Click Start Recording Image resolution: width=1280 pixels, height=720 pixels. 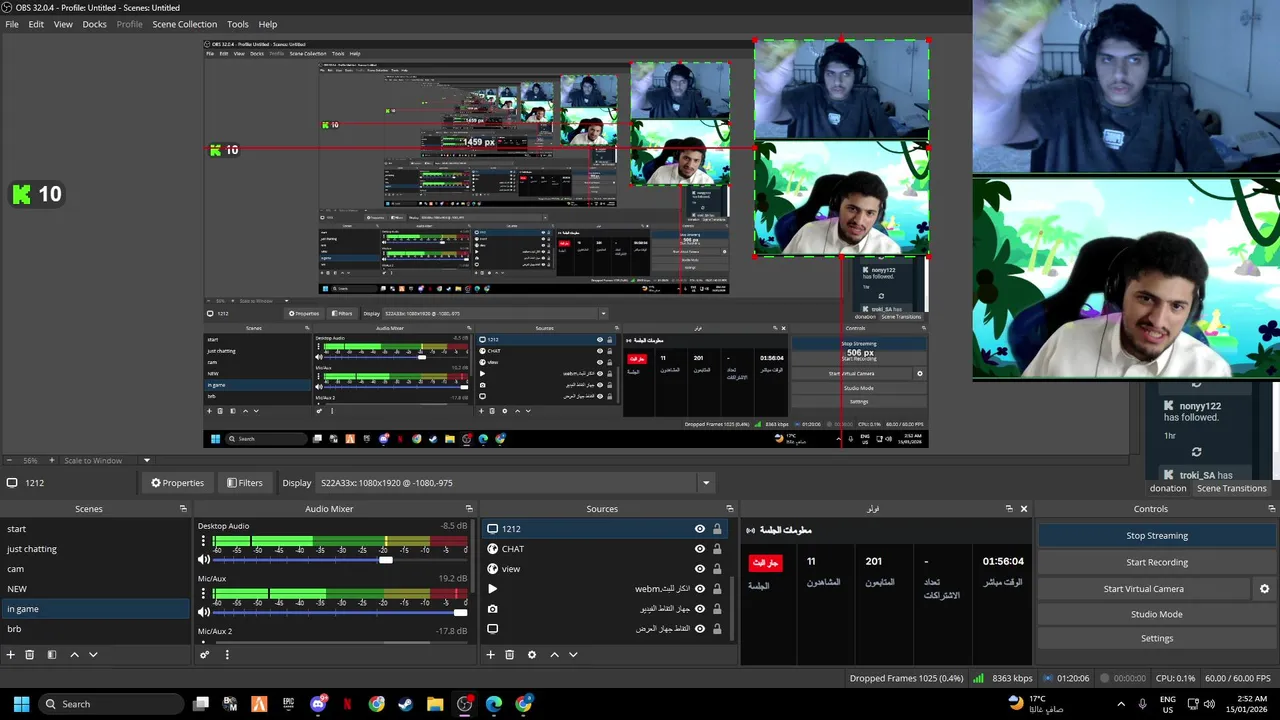(x=1156, y=562)
